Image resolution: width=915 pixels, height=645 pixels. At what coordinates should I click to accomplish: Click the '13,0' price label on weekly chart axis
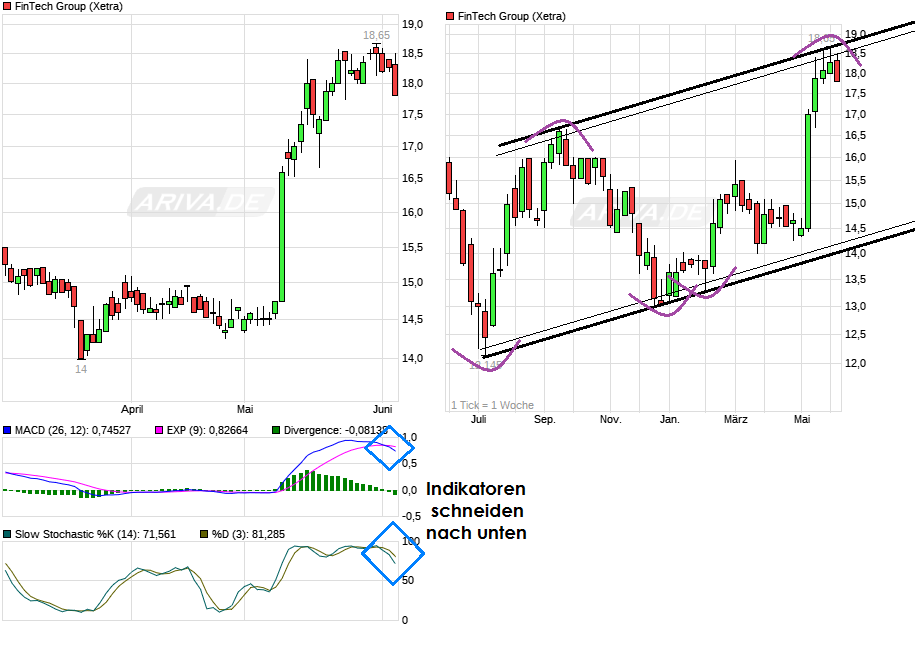855,306
